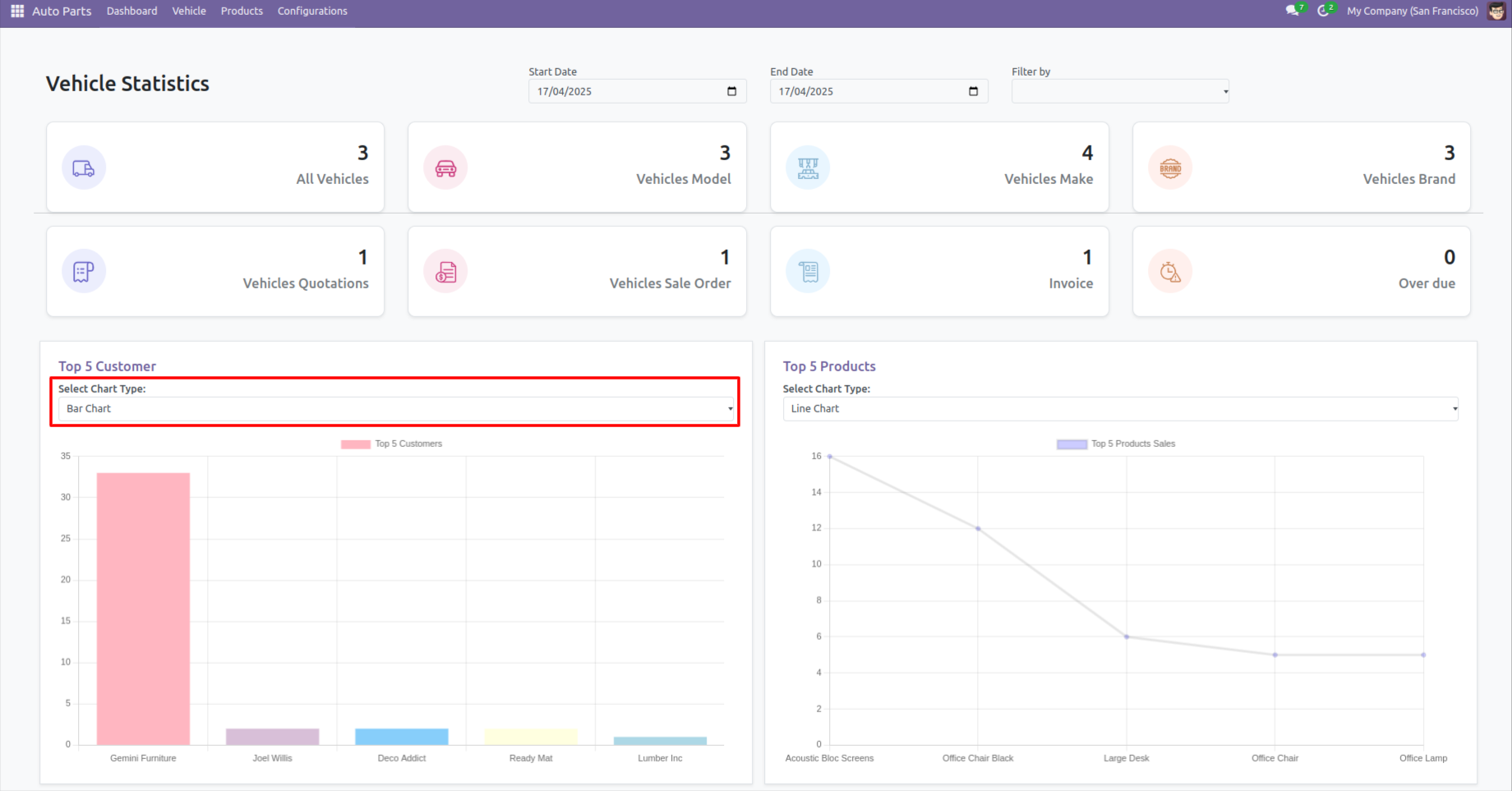Toggle the Top 5 Customers legend swatch
Screen dimensions: 1512x791
click(356, 444)
